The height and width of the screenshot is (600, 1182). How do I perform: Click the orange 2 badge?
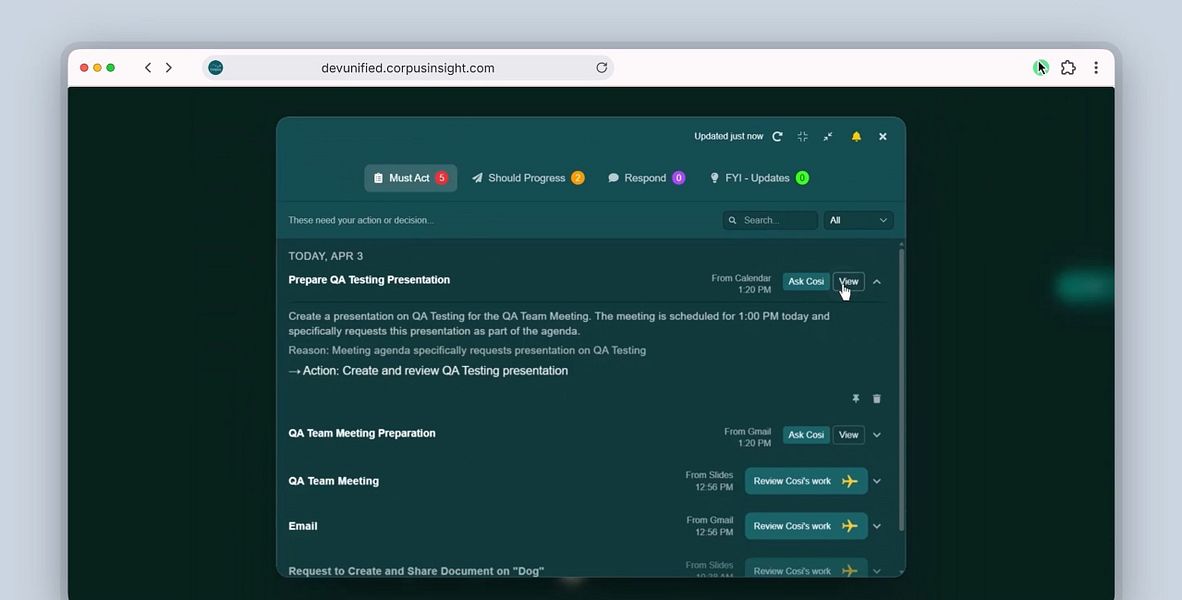(577, 178)
